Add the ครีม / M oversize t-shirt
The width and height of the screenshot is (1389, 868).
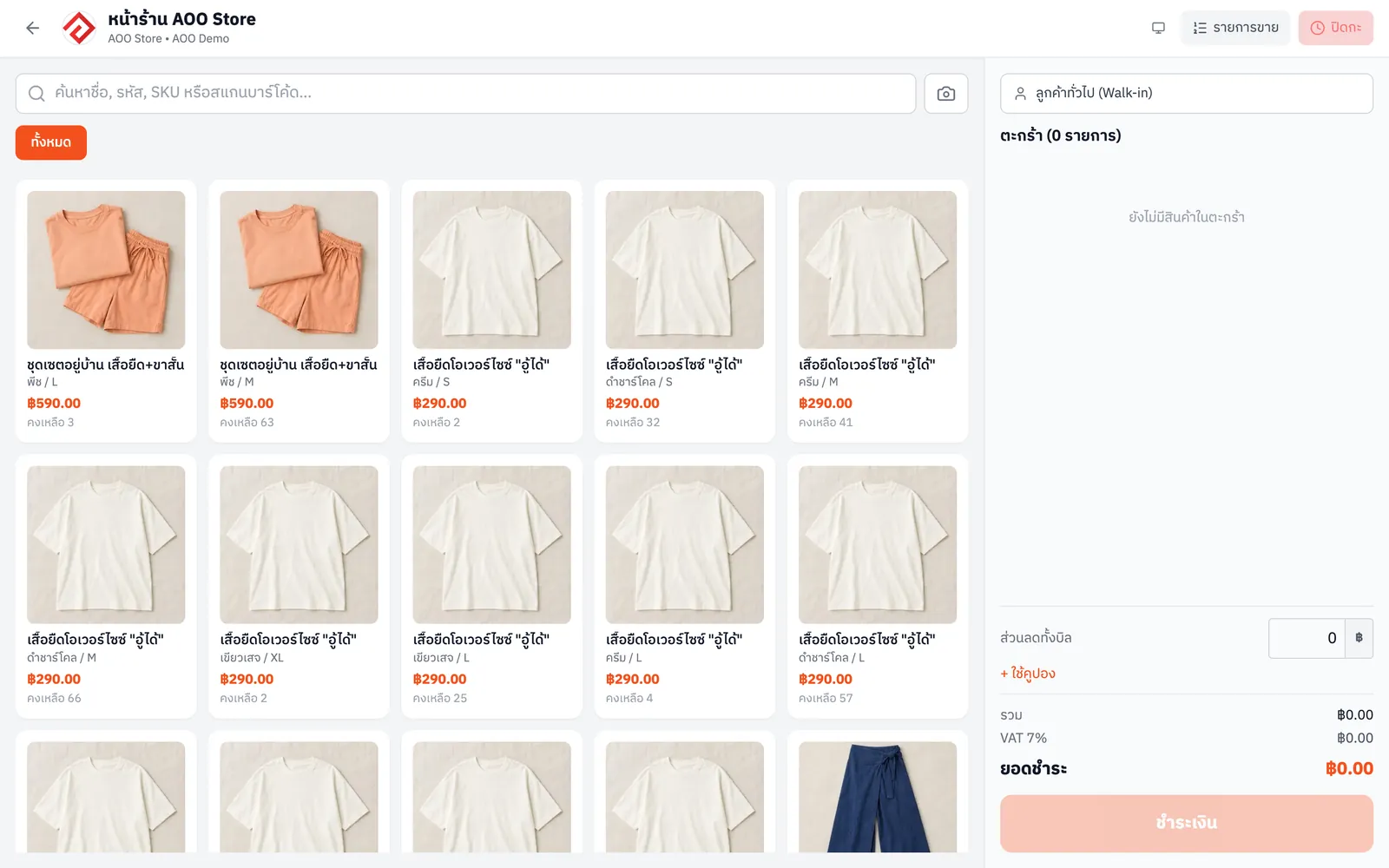(877, 311)
